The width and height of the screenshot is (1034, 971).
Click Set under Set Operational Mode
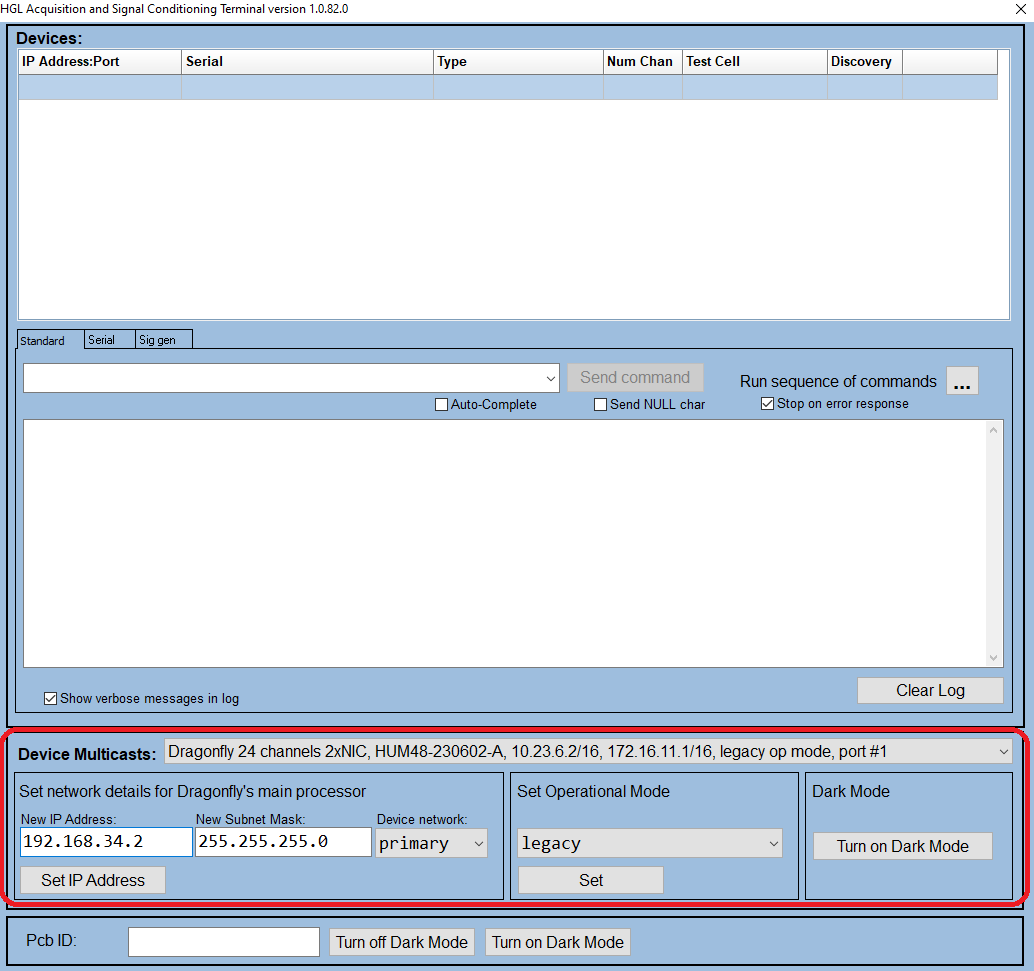click(x=591, y=880)
